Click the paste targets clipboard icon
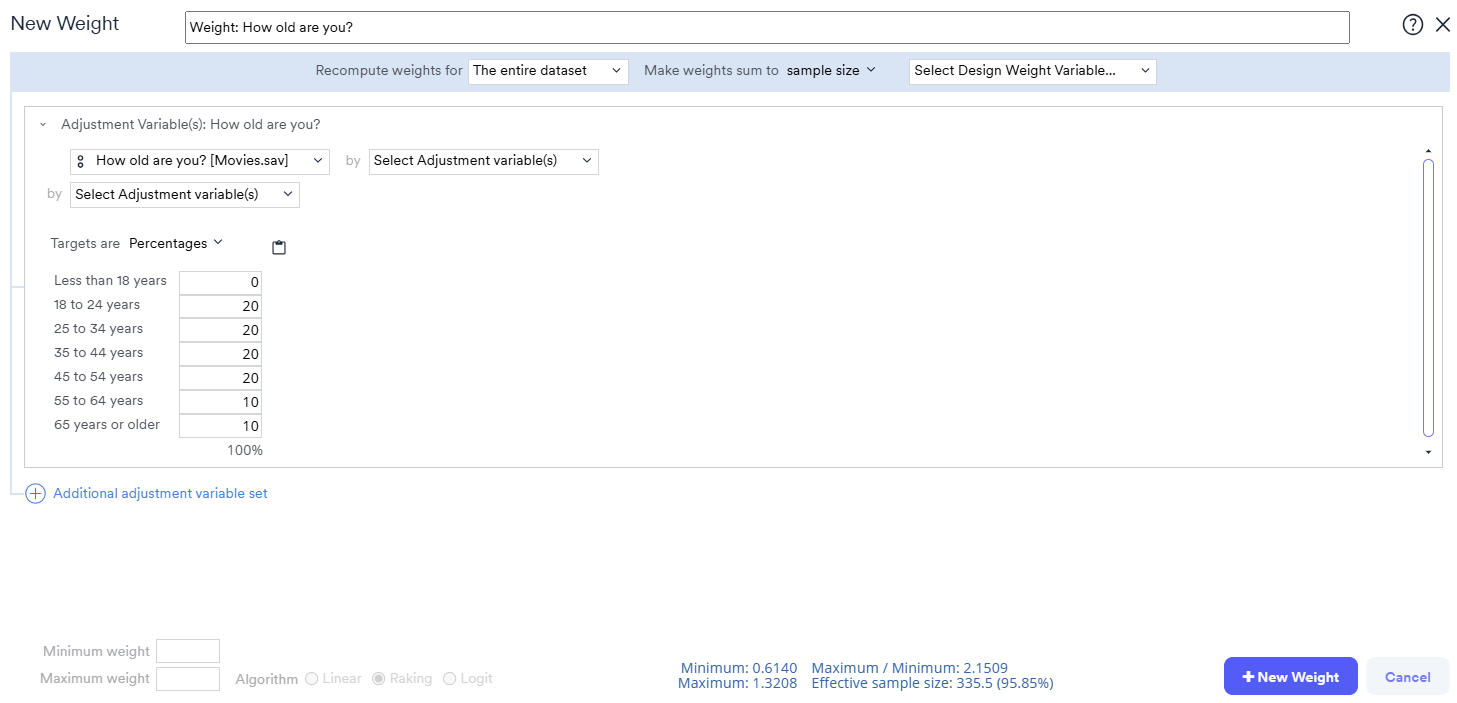Screen dimensions: 1457x703 tap(279, 247)
